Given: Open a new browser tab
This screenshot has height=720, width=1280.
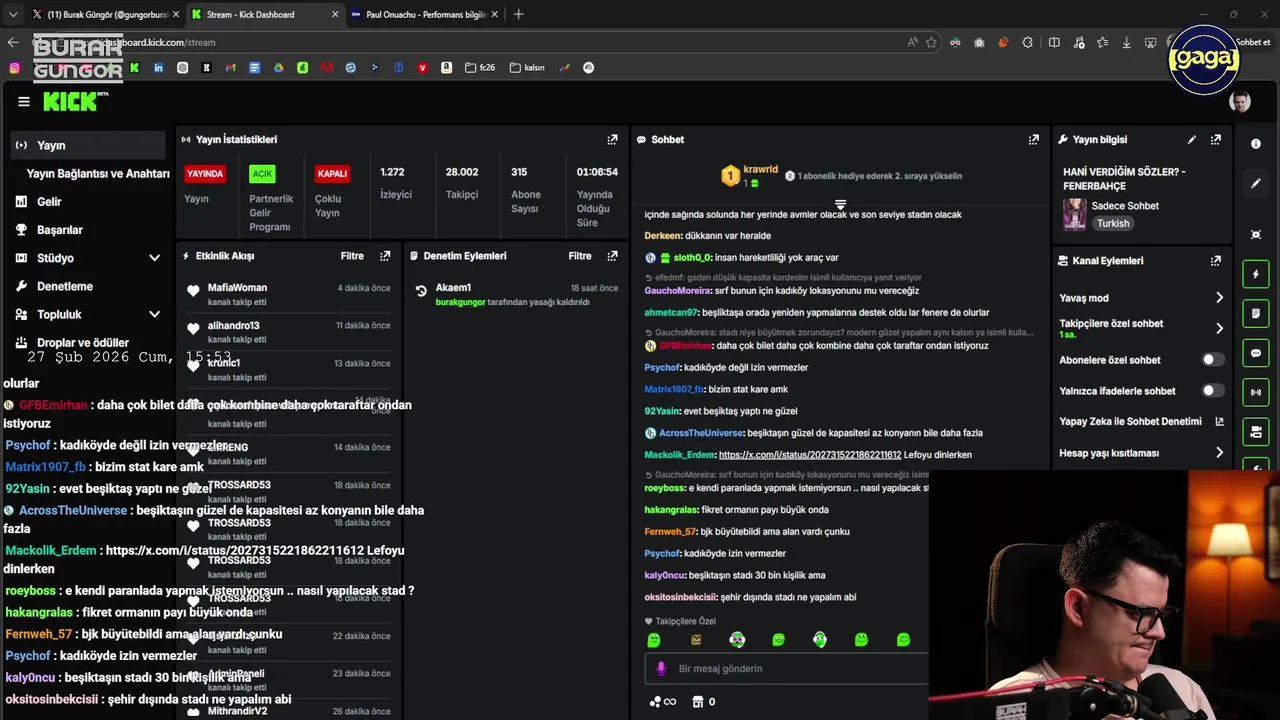Looking at the screenshot, I should 518,14.
